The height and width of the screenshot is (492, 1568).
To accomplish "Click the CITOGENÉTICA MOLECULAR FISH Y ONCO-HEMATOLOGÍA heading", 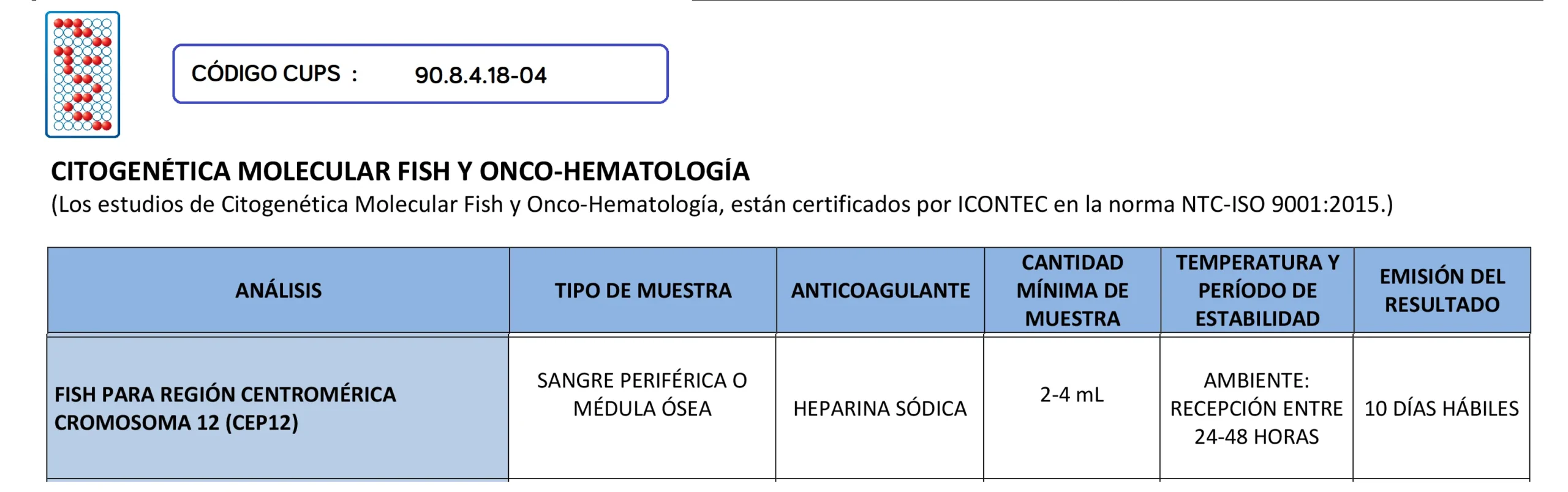I will (x=400, y=171).
